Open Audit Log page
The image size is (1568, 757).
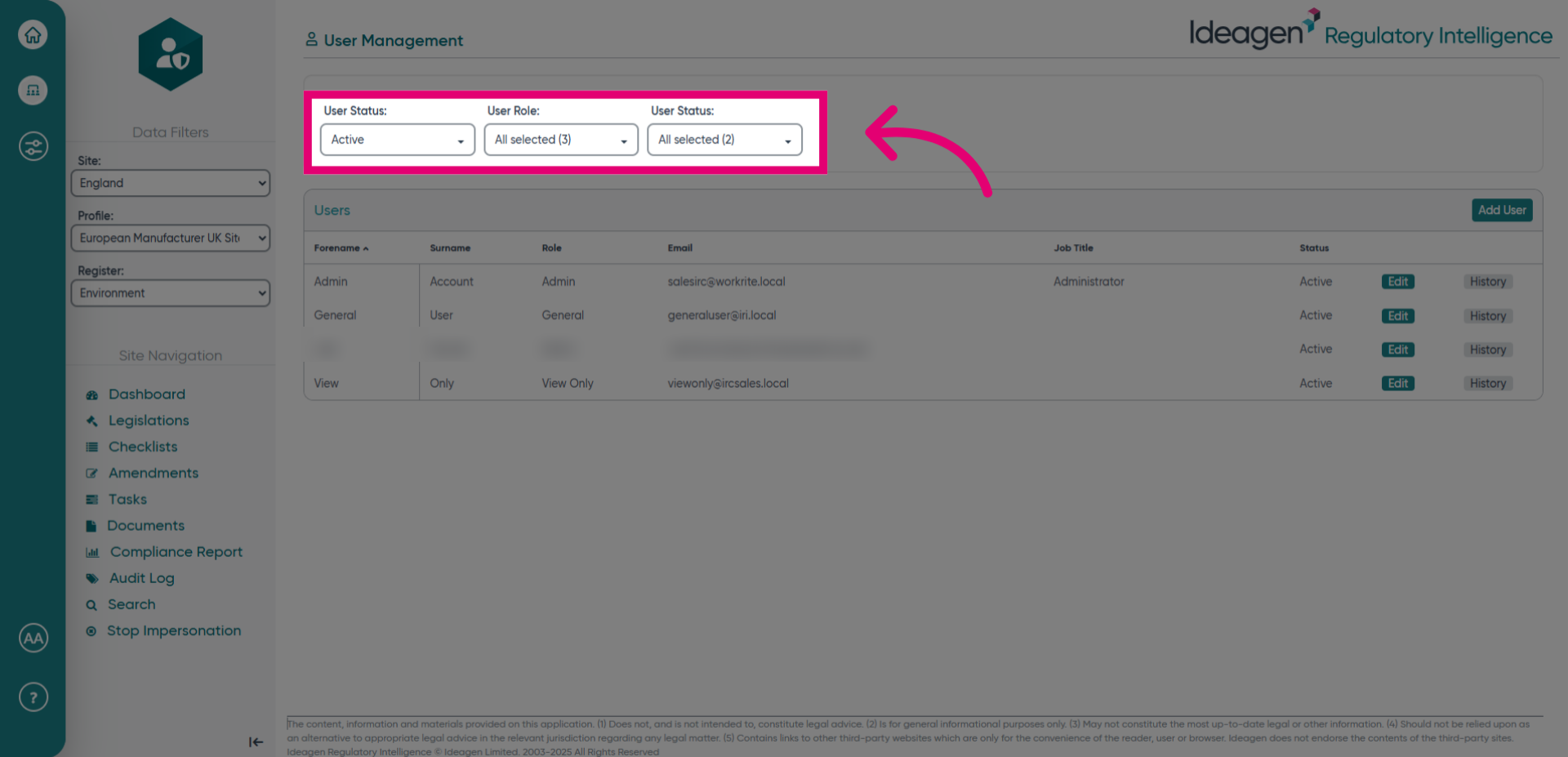coord(142,578)
